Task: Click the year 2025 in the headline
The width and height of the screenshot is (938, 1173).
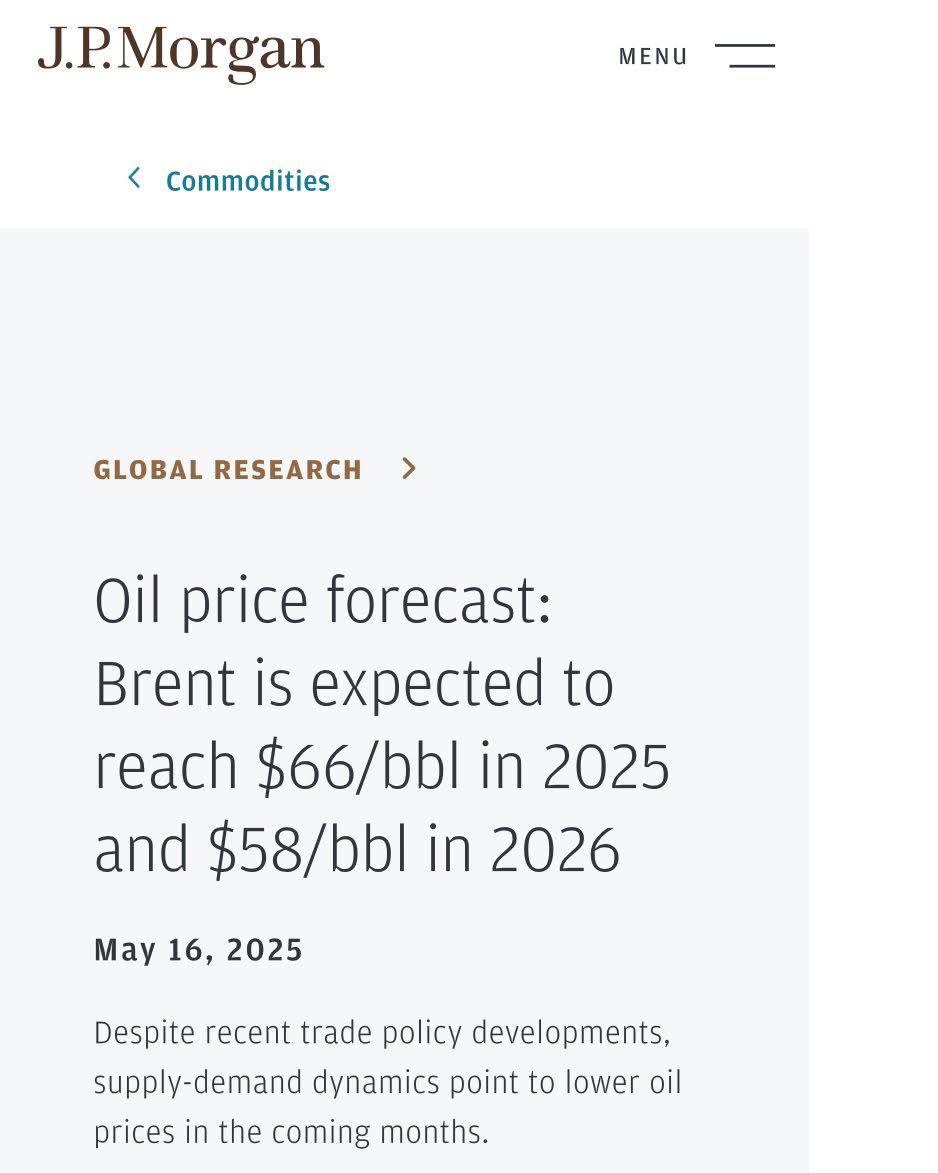Action: pyautogui.click(x=606, y=767)
